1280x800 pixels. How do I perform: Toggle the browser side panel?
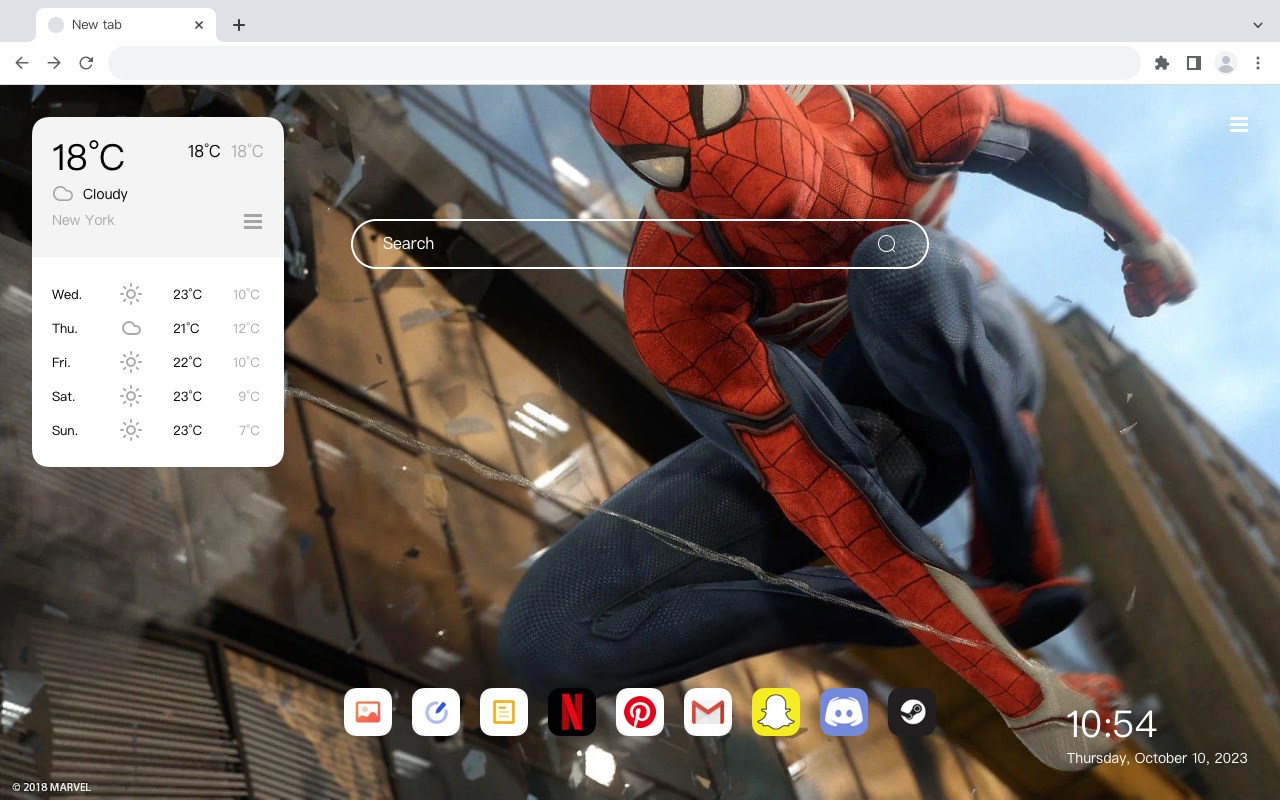[x=1193, y=63]
